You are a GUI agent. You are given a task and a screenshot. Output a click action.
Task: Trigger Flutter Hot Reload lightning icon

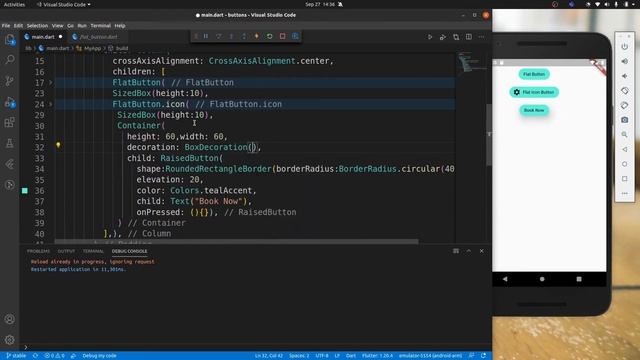coord(257,36)
